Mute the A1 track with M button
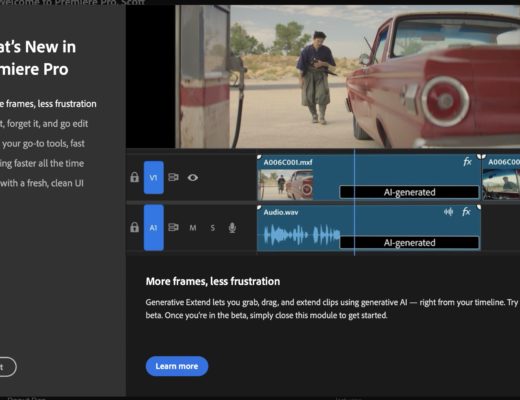The width and height of the screenshot is (520, 400). [193, 228]
